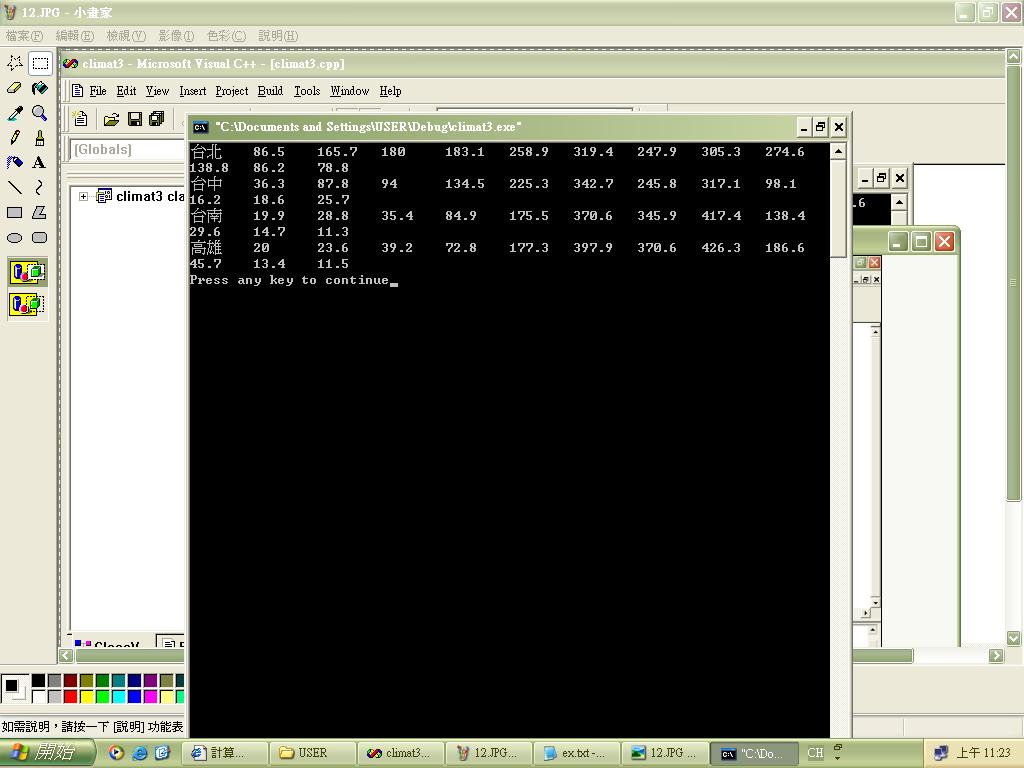Select the Color Picker eyedropper tool
This screenshot has height=768, width=1024.
pyautogui.click(x=15, y=113)
